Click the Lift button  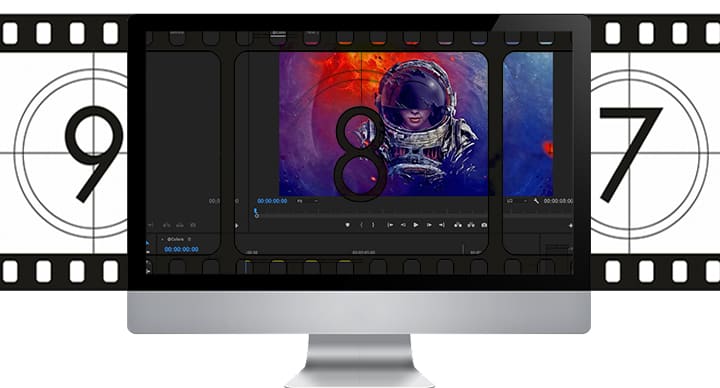click(458, 225)
